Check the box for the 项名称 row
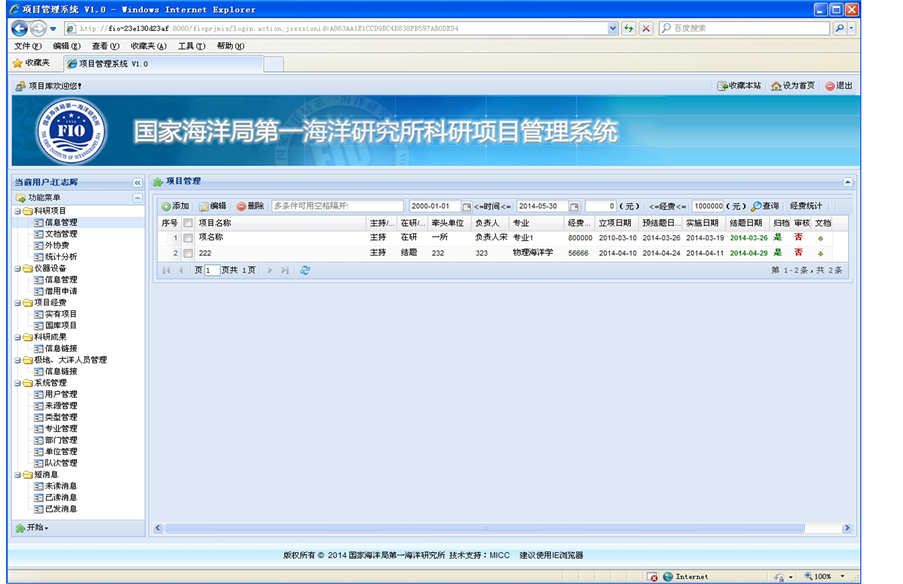The image size is (903, 584). 187,238
